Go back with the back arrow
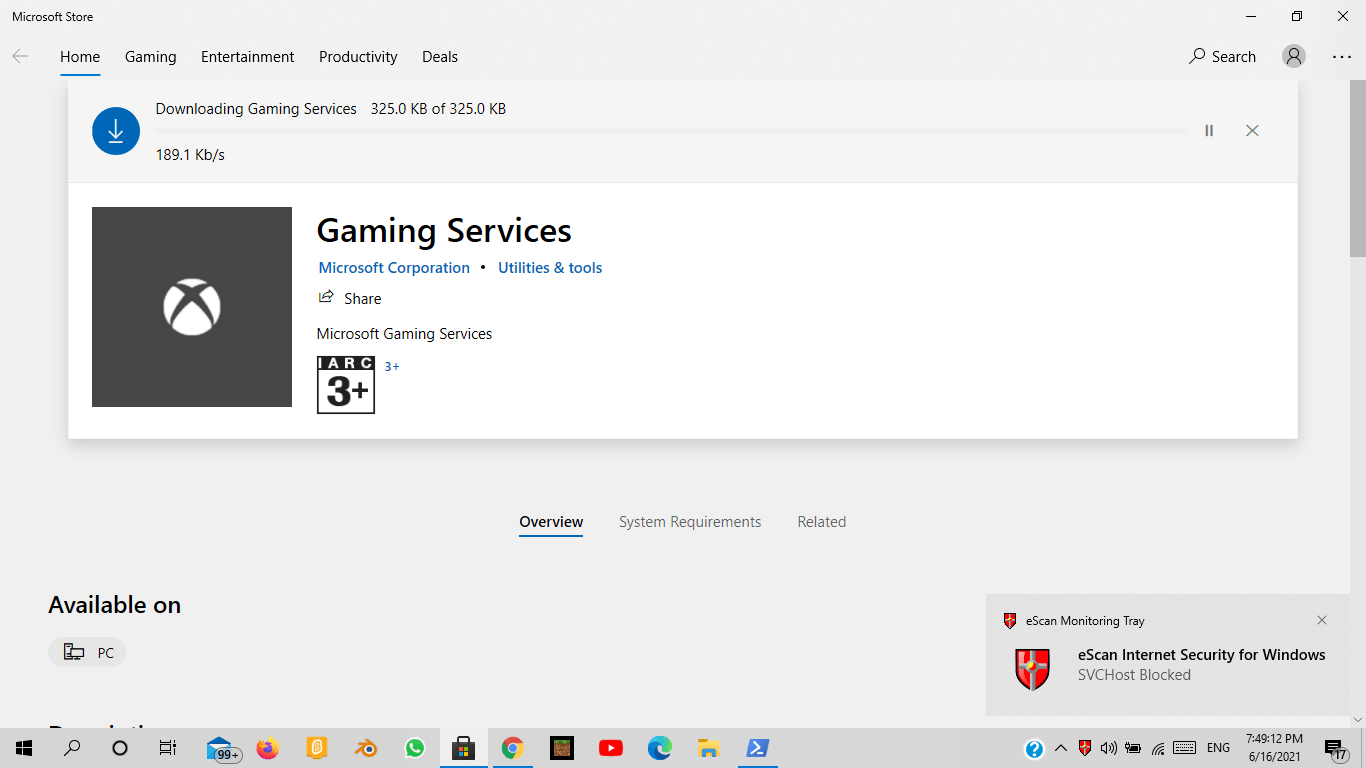The height and width of the screenshot is (768, 1366). point(20,57)
